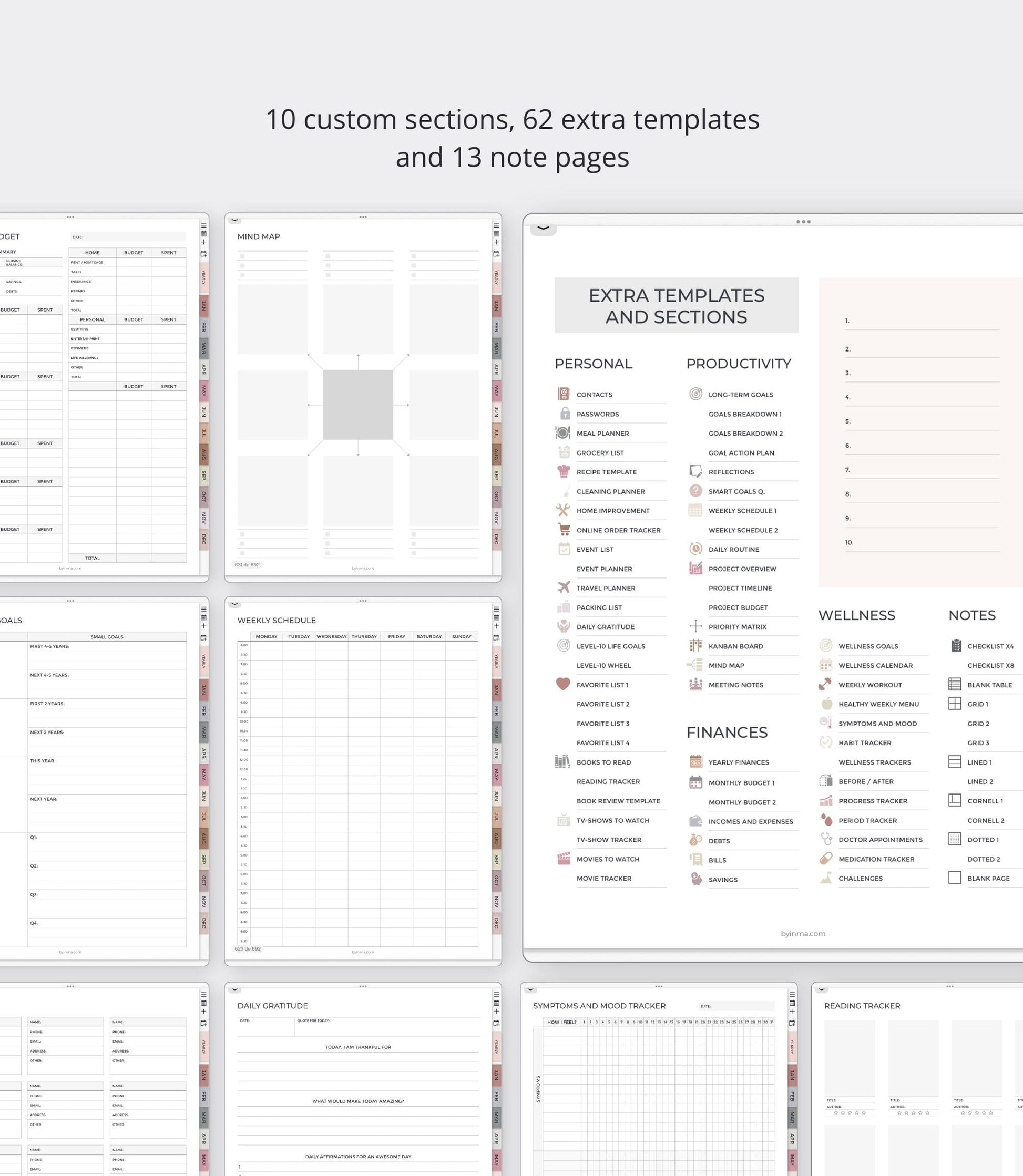Viewport: 1023px width, 1176px height.
Task: Click the dark gray center Mind Map box
Action: 358,405
